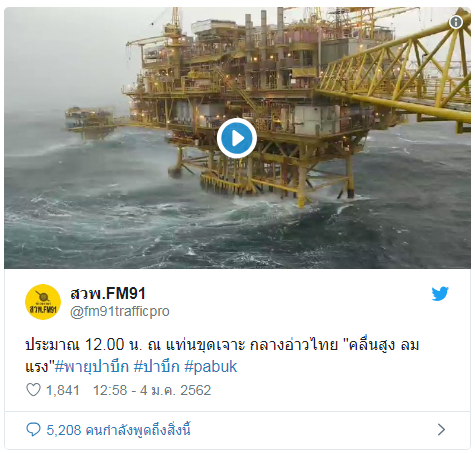Open the สวพ.FM91 account name
This screenshot has height=453, width=475.
108,293
